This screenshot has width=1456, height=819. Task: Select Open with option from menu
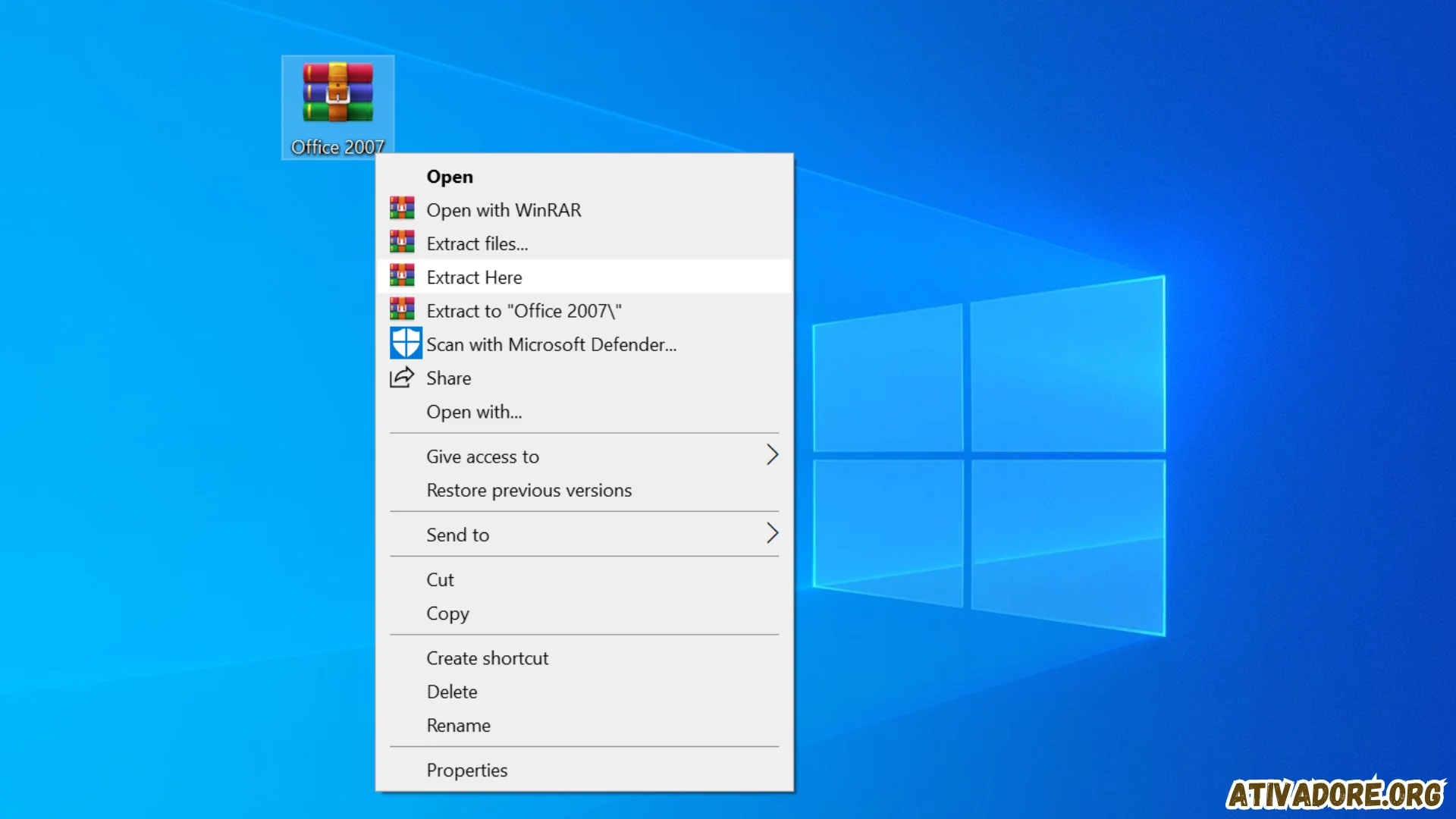(474, 411)
